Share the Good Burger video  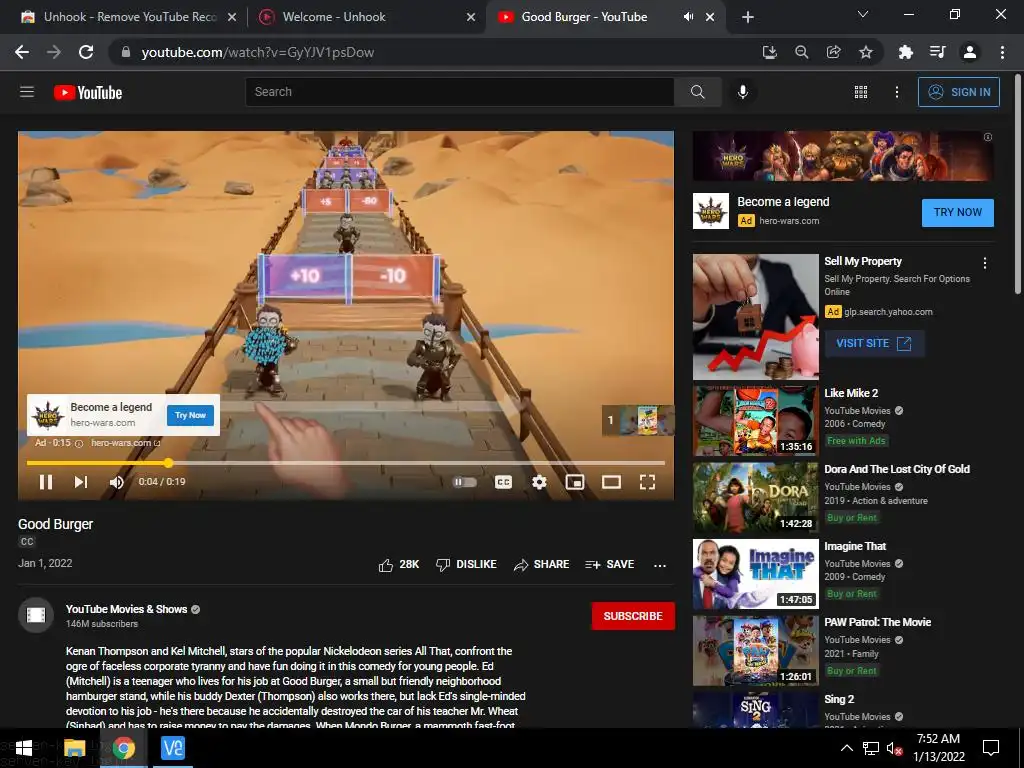[541, 564]
